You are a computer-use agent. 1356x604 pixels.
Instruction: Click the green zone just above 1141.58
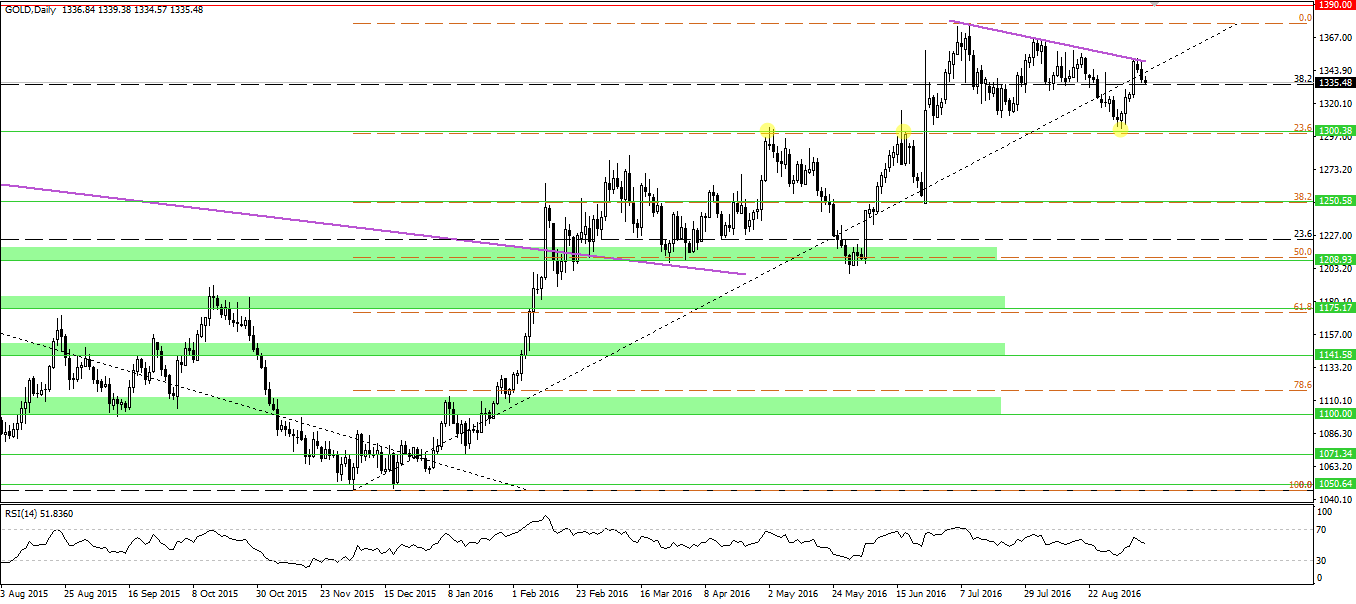500,348
